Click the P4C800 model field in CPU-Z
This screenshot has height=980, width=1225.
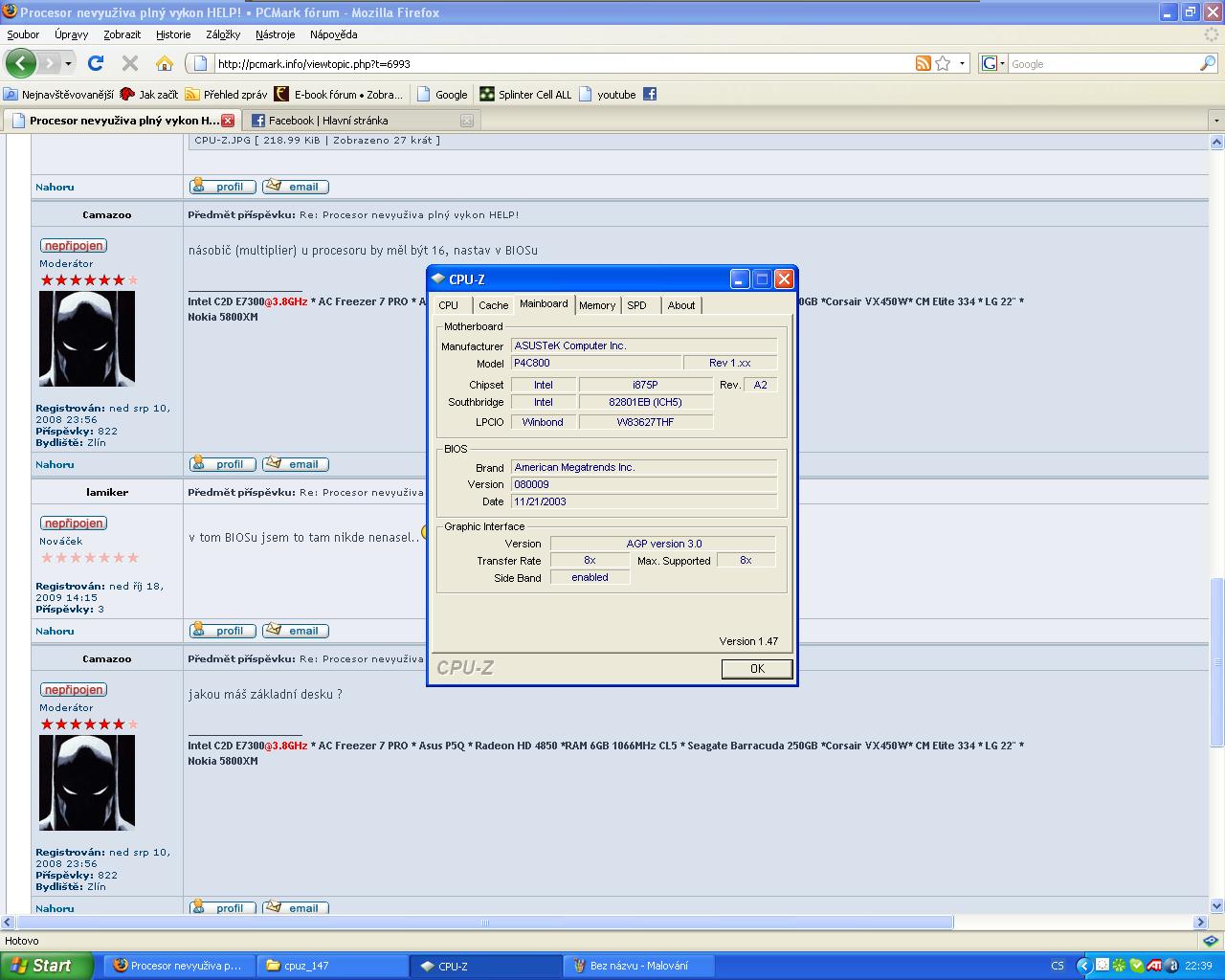coord(596,363)
